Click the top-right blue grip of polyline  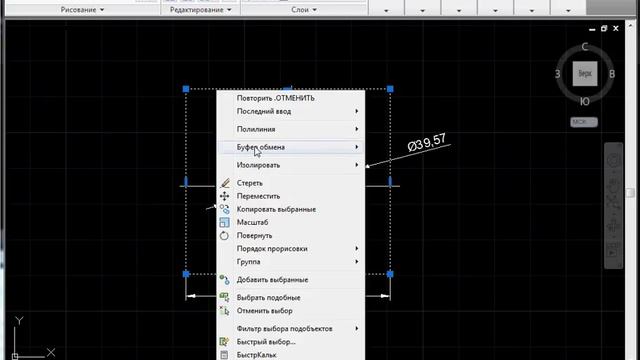[x=390, y=89]
